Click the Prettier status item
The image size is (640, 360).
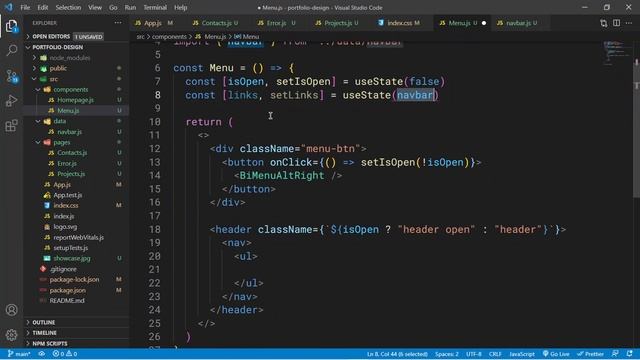pyautogui.click(x=590, y=354)
